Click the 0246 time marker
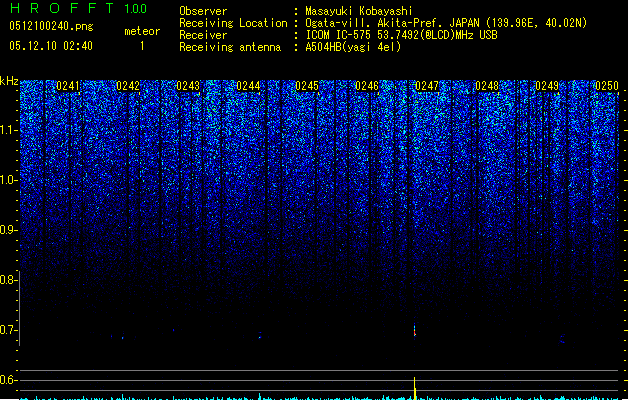The image size is (629, 400). pos(367,86)
